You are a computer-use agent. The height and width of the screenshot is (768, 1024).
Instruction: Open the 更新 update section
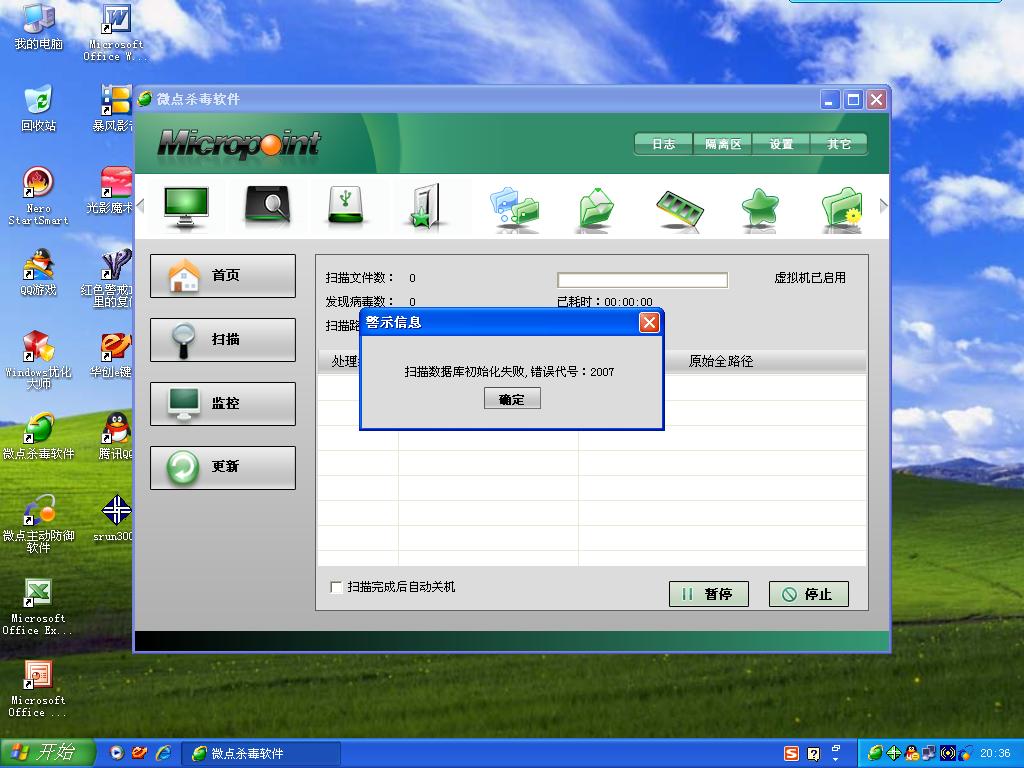click(x=223, y=468)
